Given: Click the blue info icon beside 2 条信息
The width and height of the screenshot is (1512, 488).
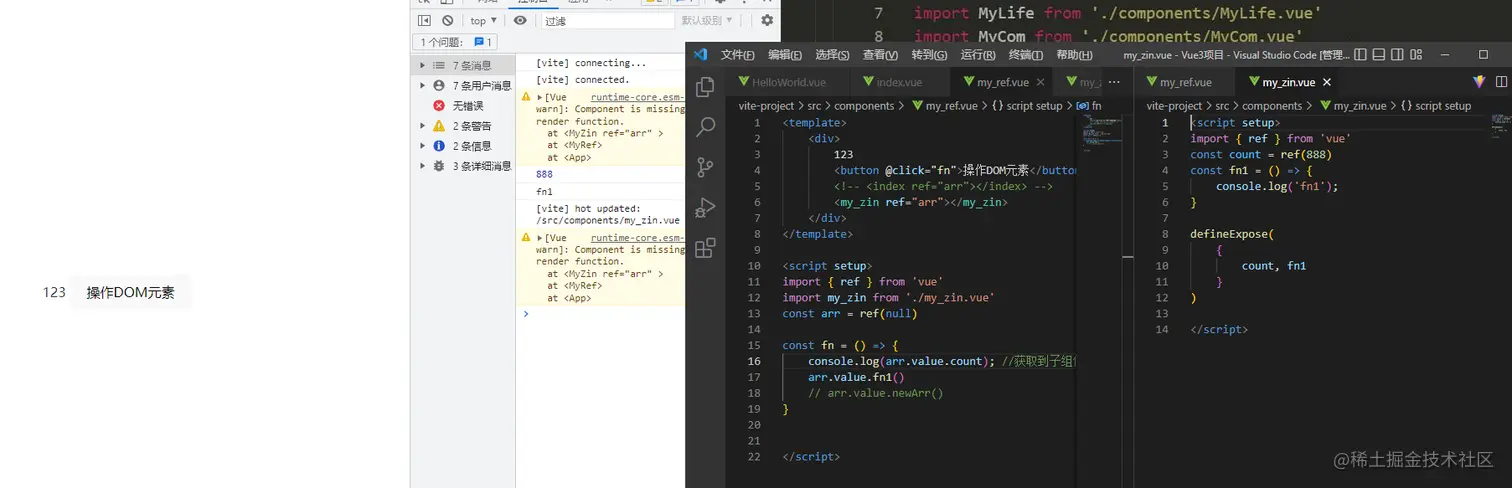Looking at the screenshot, I should (438, 146).
